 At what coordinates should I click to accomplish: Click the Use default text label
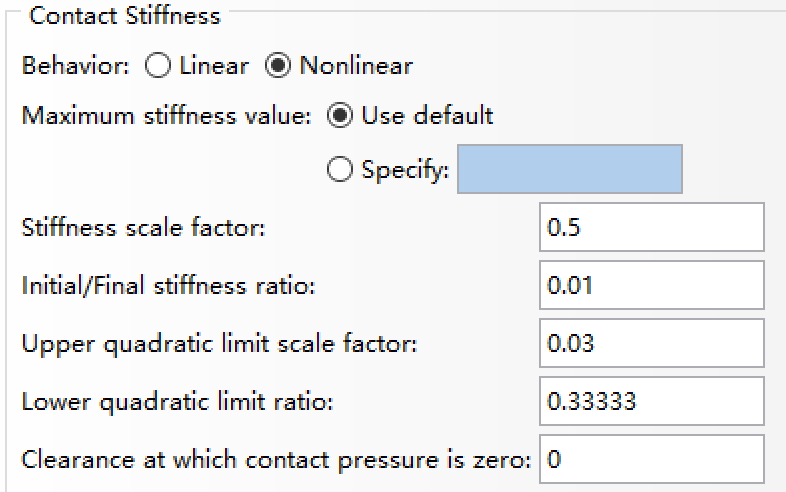tap(427, 116)
